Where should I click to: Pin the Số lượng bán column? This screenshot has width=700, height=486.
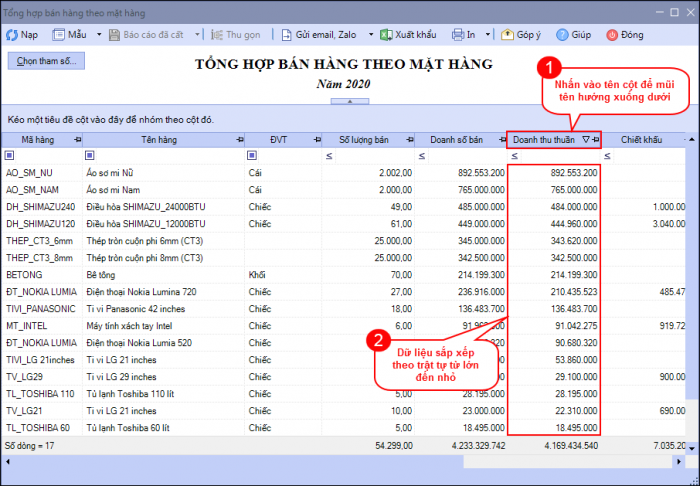(408, 140)
